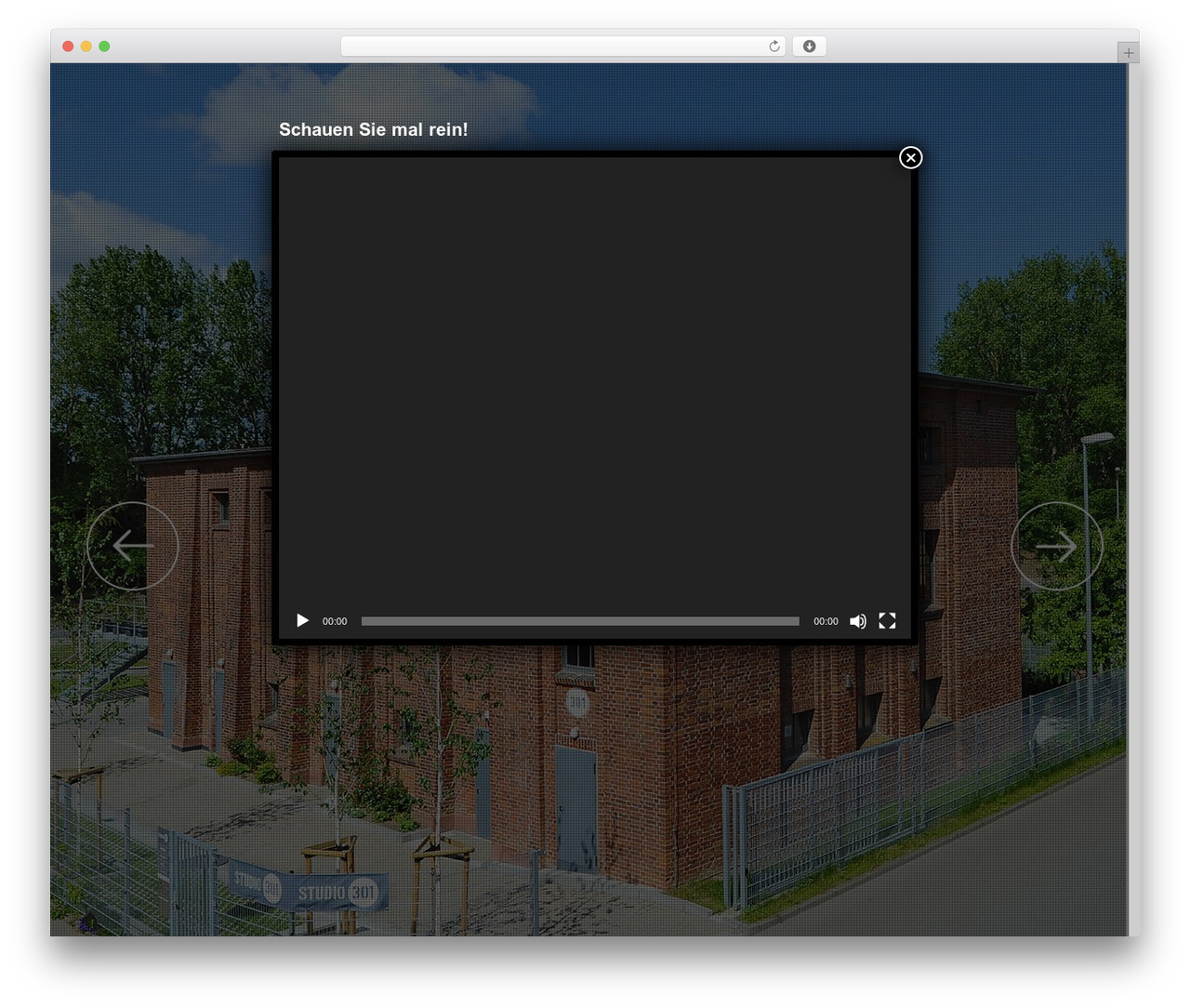The height and width of the screenshot is (1008, 1190).
Task: Click the total duration 00:00 beside speaker
Action: tap(826, 621)
